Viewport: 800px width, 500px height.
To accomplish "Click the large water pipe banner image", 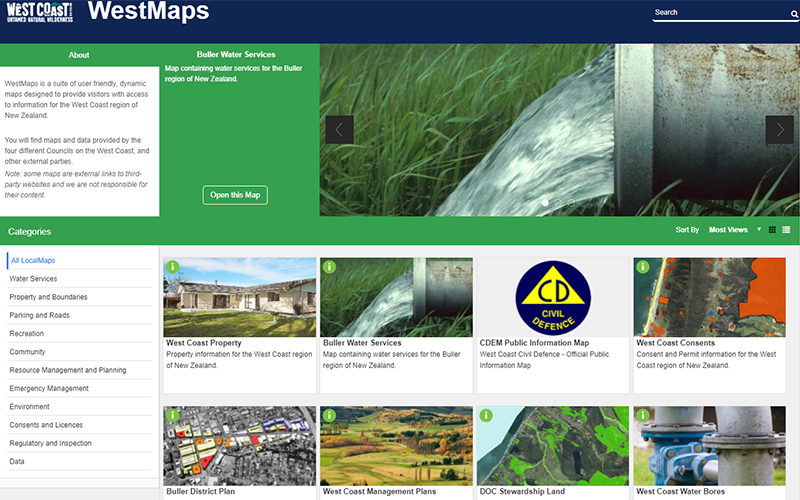I will pyautogui.click(x=559, y=130).
